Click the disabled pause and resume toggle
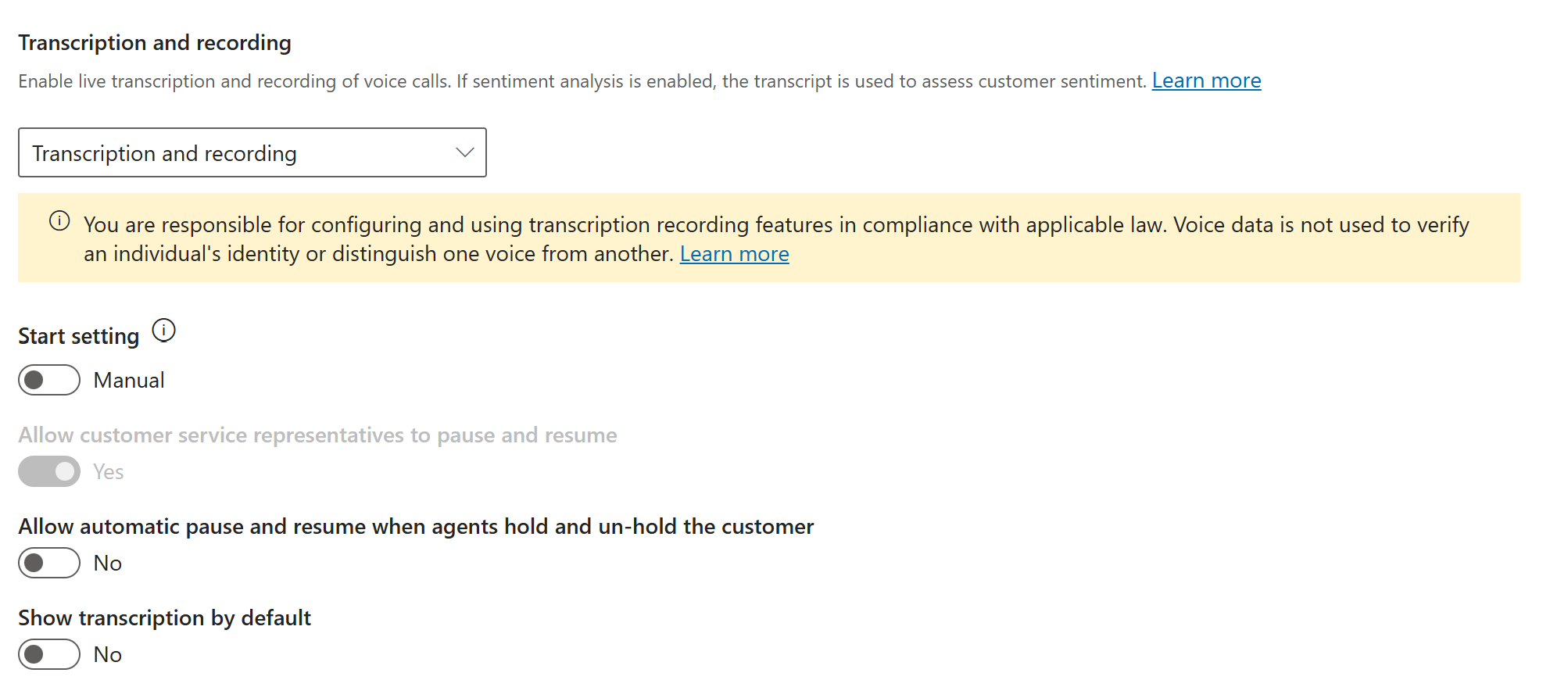 [x=48, y=471]
